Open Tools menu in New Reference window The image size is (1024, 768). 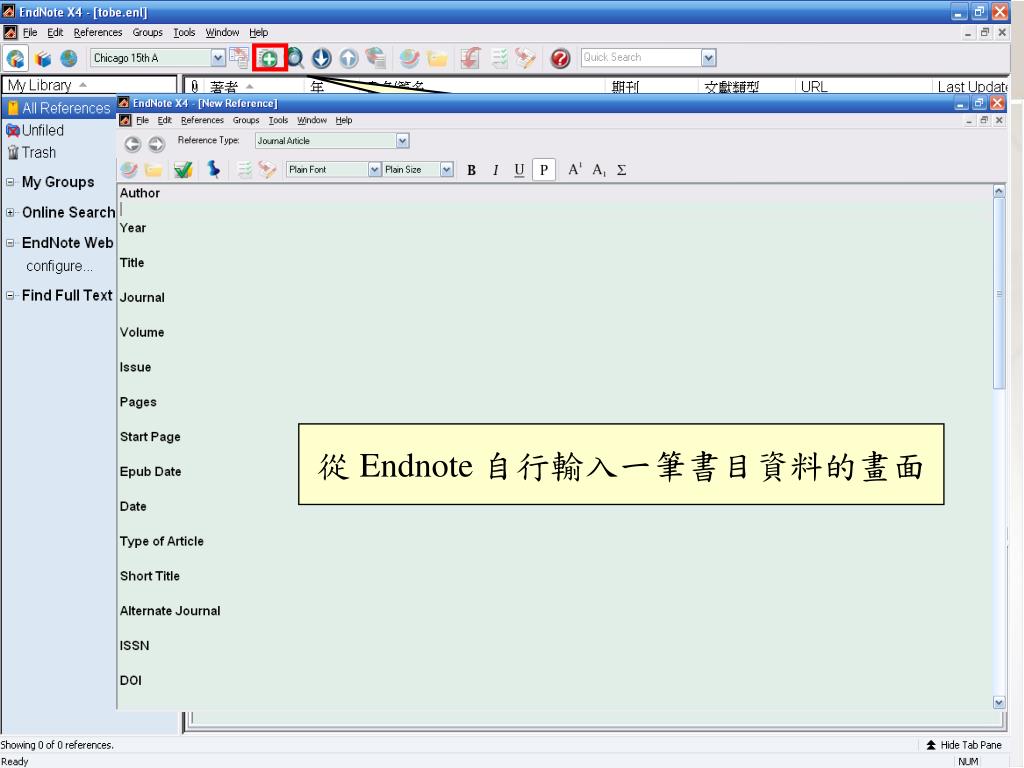(x=278, y=120)
